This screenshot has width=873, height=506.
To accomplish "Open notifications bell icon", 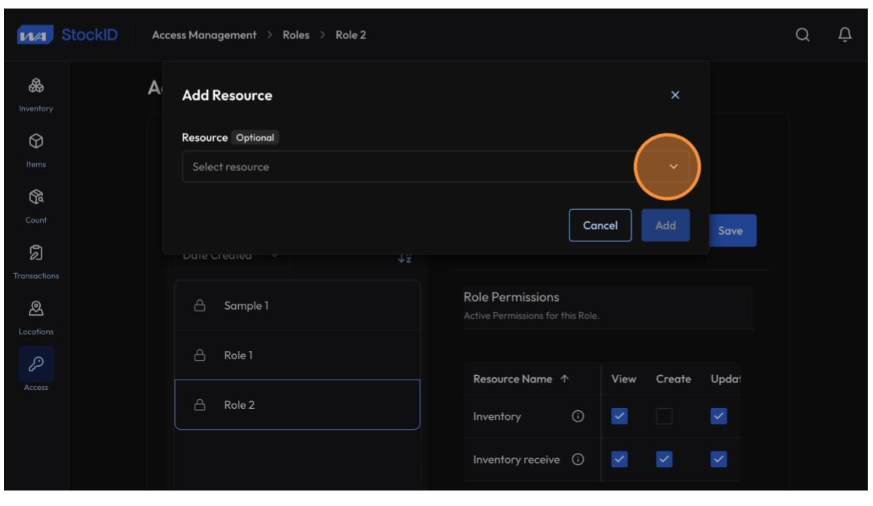I will (845, 35).
